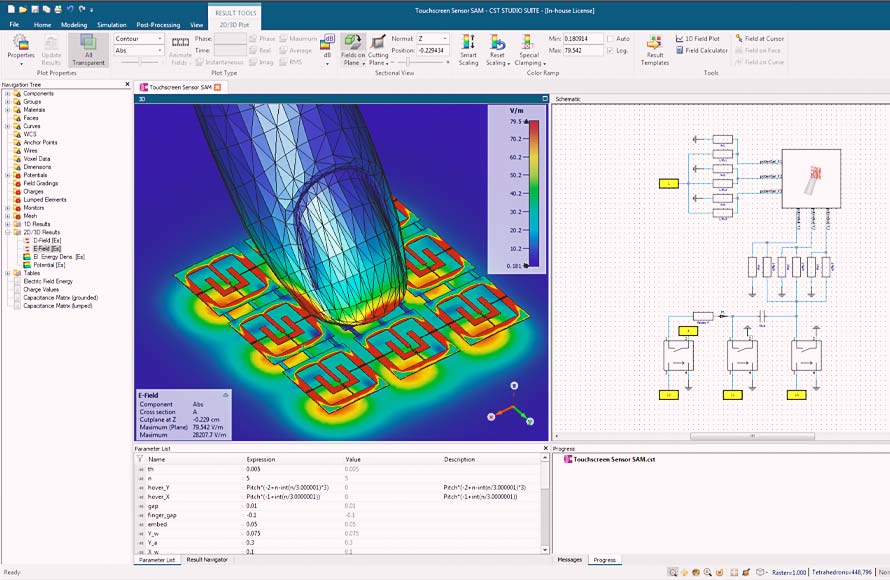
Task: Launch the Field Calculator tool
Action: 702,51
